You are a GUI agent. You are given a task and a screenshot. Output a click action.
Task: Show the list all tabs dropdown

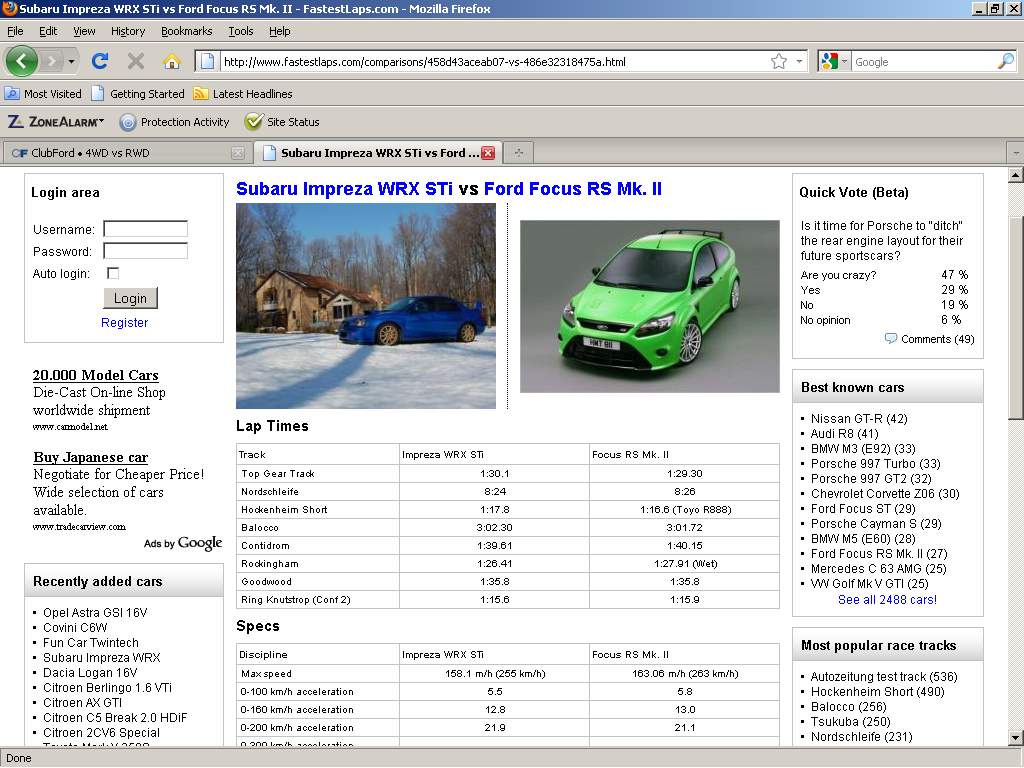coord(1015,153)
